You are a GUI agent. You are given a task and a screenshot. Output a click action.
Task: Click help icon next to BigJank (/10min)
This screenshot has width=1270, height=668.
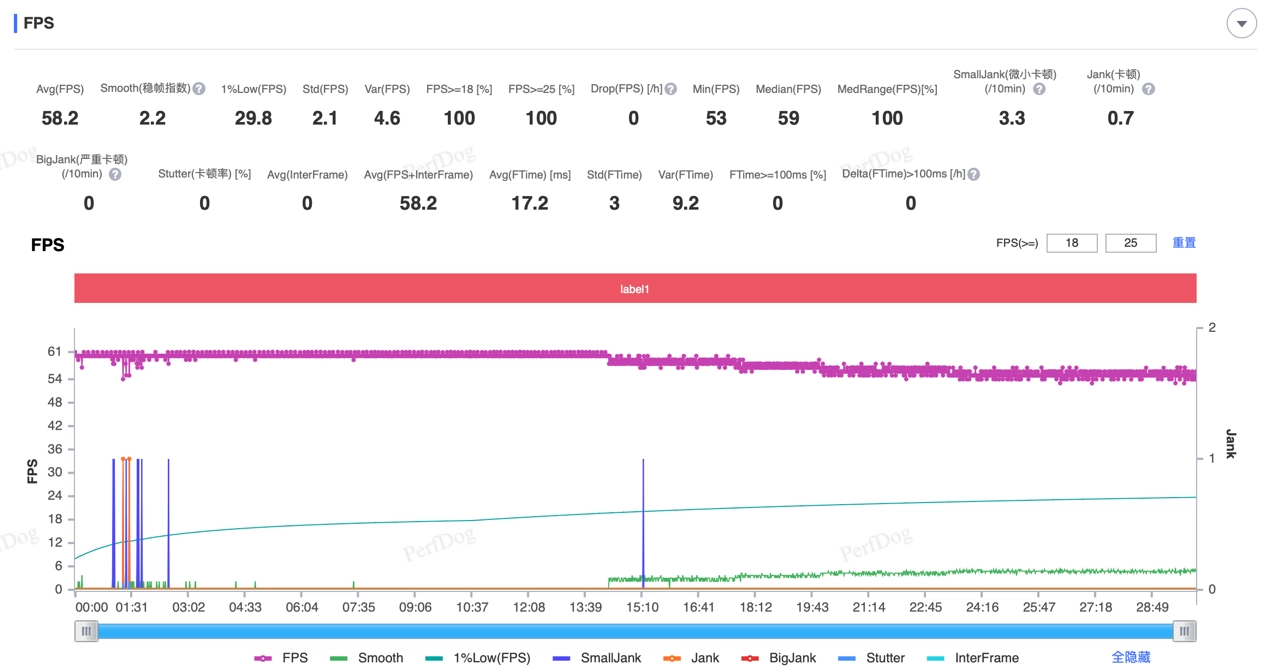pyautogui.click(x=115, y=174)
